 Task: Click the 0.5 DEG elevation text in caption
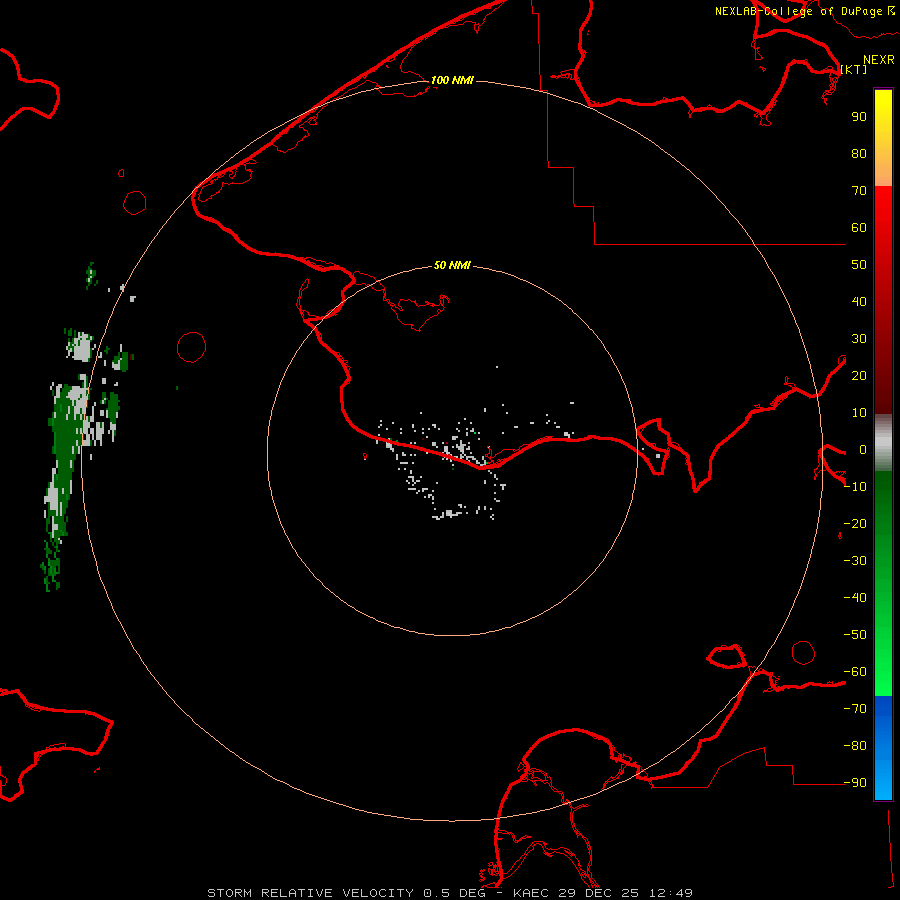click(455, 893)
